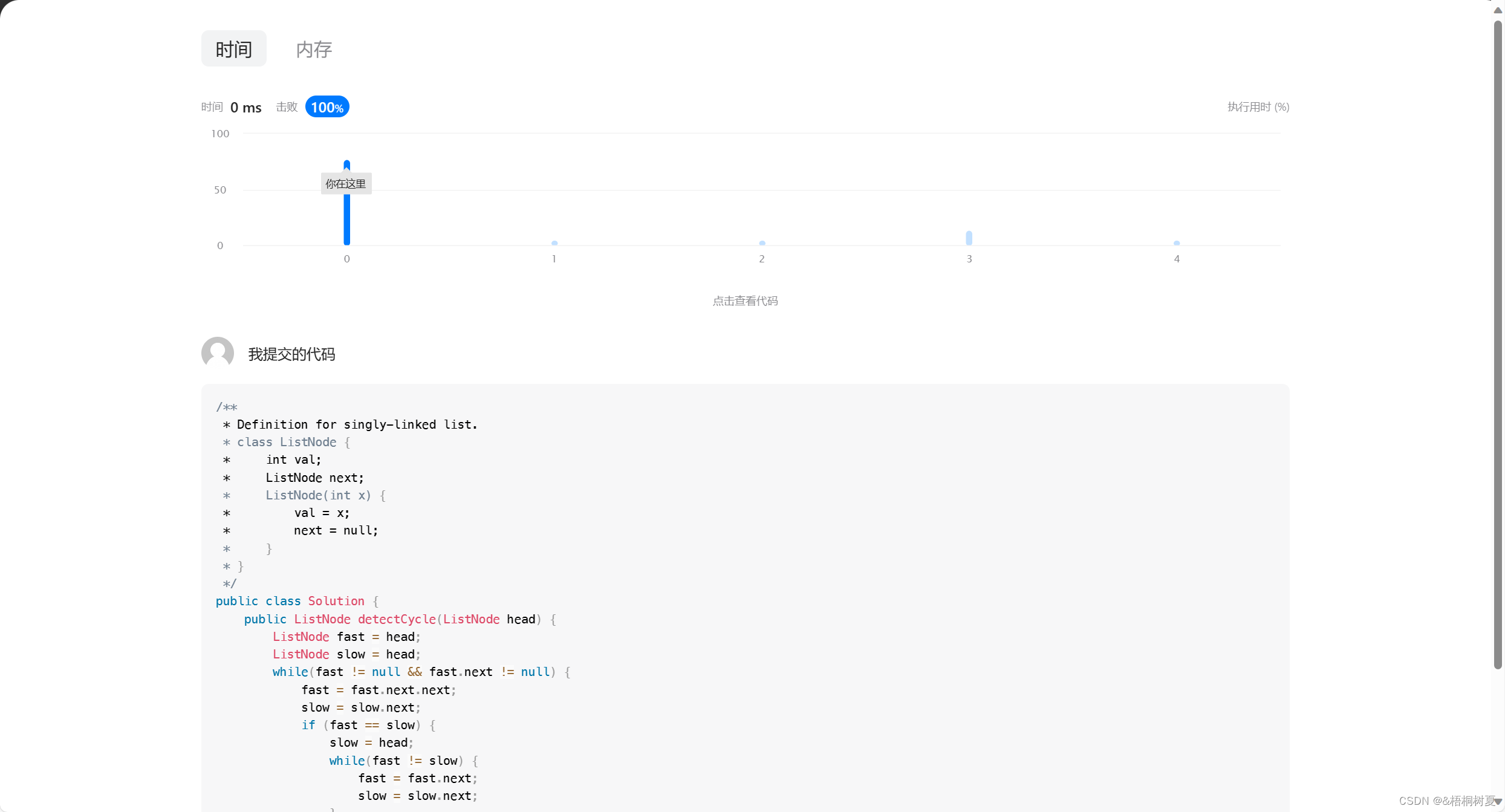1505x812 pixels.
Task: Click the 'public class Solution {' code line
Action: [297, 601]
